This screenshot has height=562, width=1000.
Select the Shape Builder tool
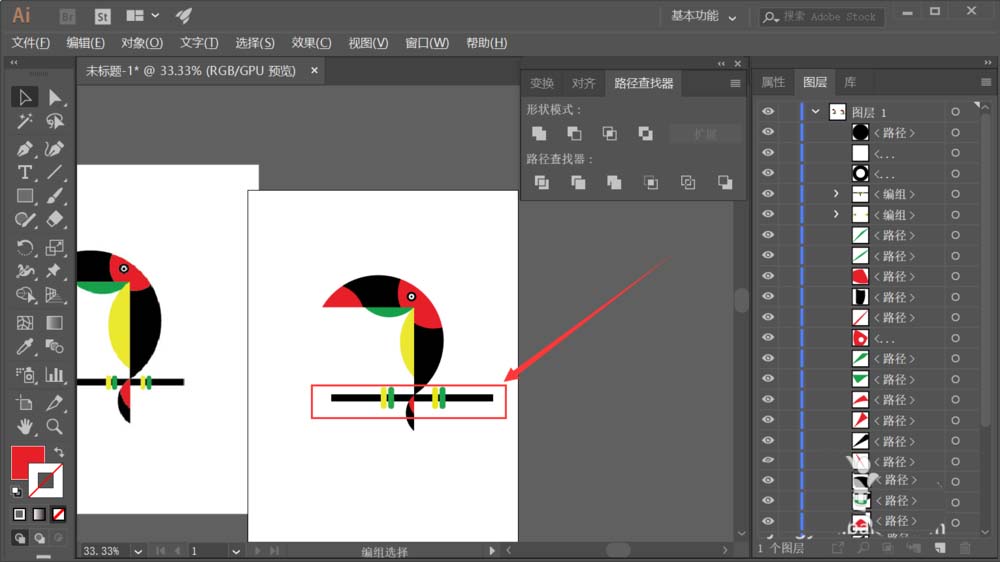point(24,295)
